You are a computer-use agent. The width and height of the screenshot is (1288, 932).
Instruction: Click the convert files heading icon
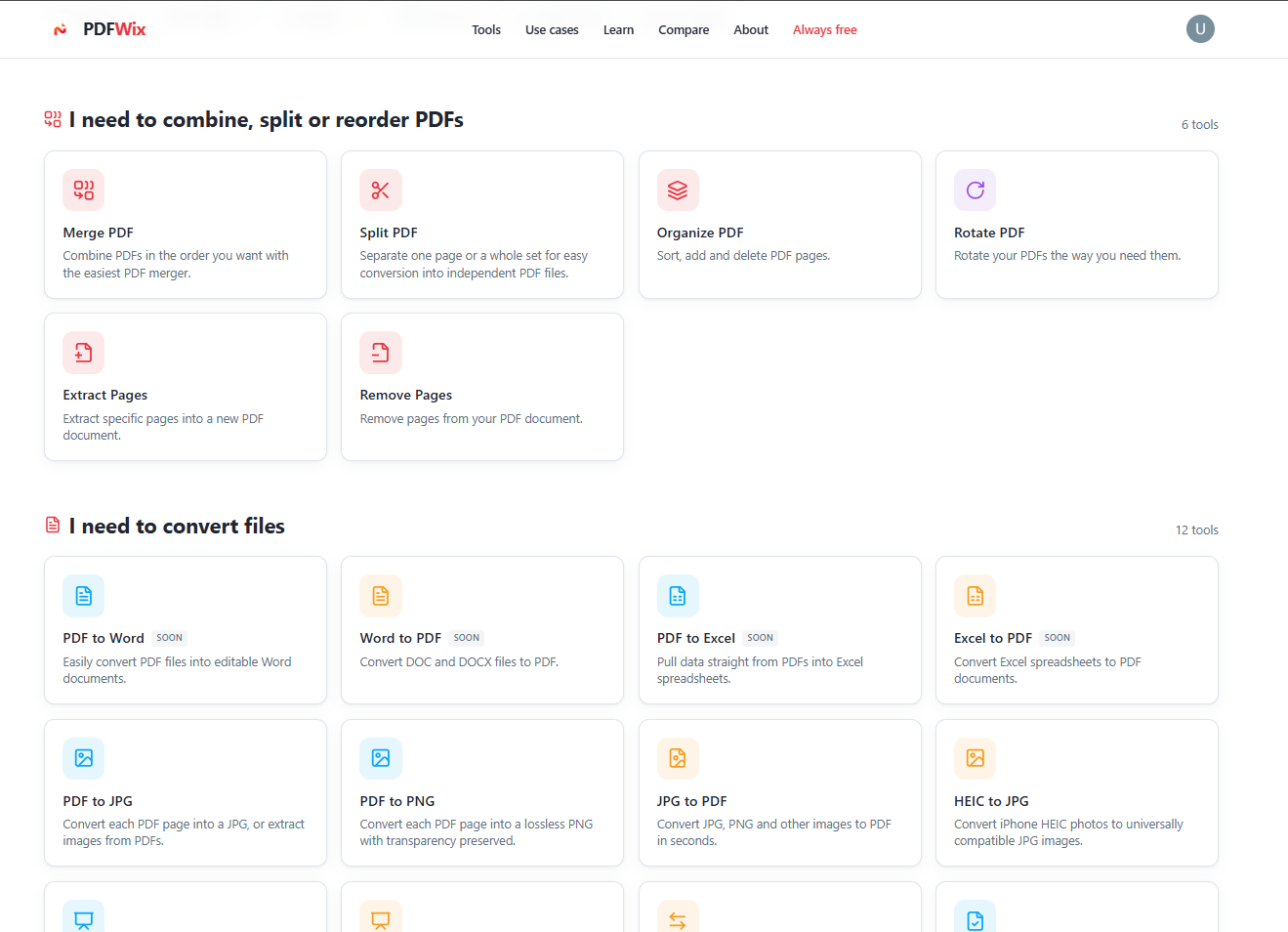(x=53, y=526)
